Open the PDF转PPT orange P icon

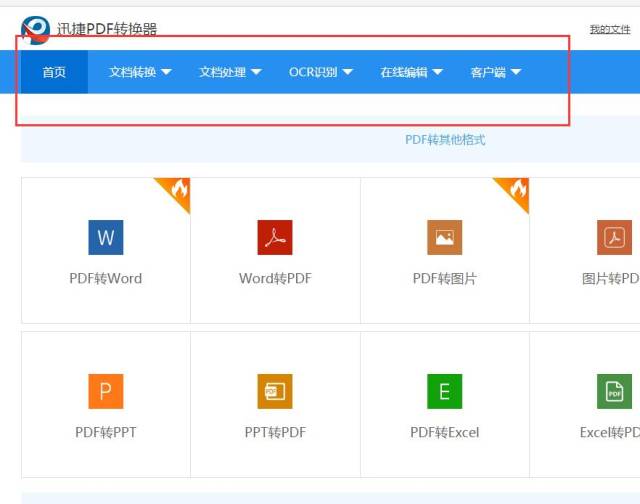click(106, 391)
